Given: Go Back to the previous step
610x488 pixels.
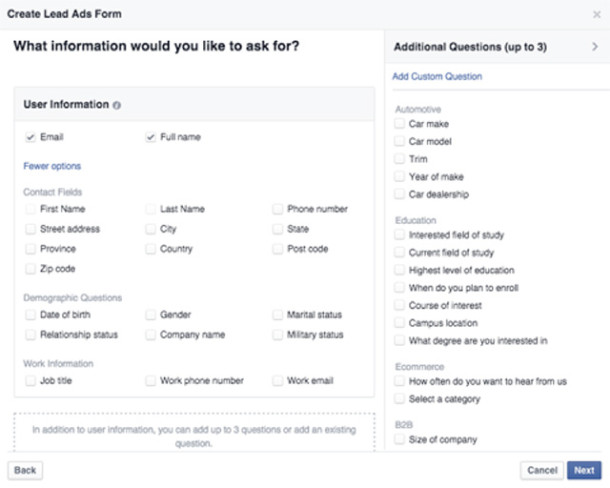Looking at the screenshot, I should click(25, 469).
